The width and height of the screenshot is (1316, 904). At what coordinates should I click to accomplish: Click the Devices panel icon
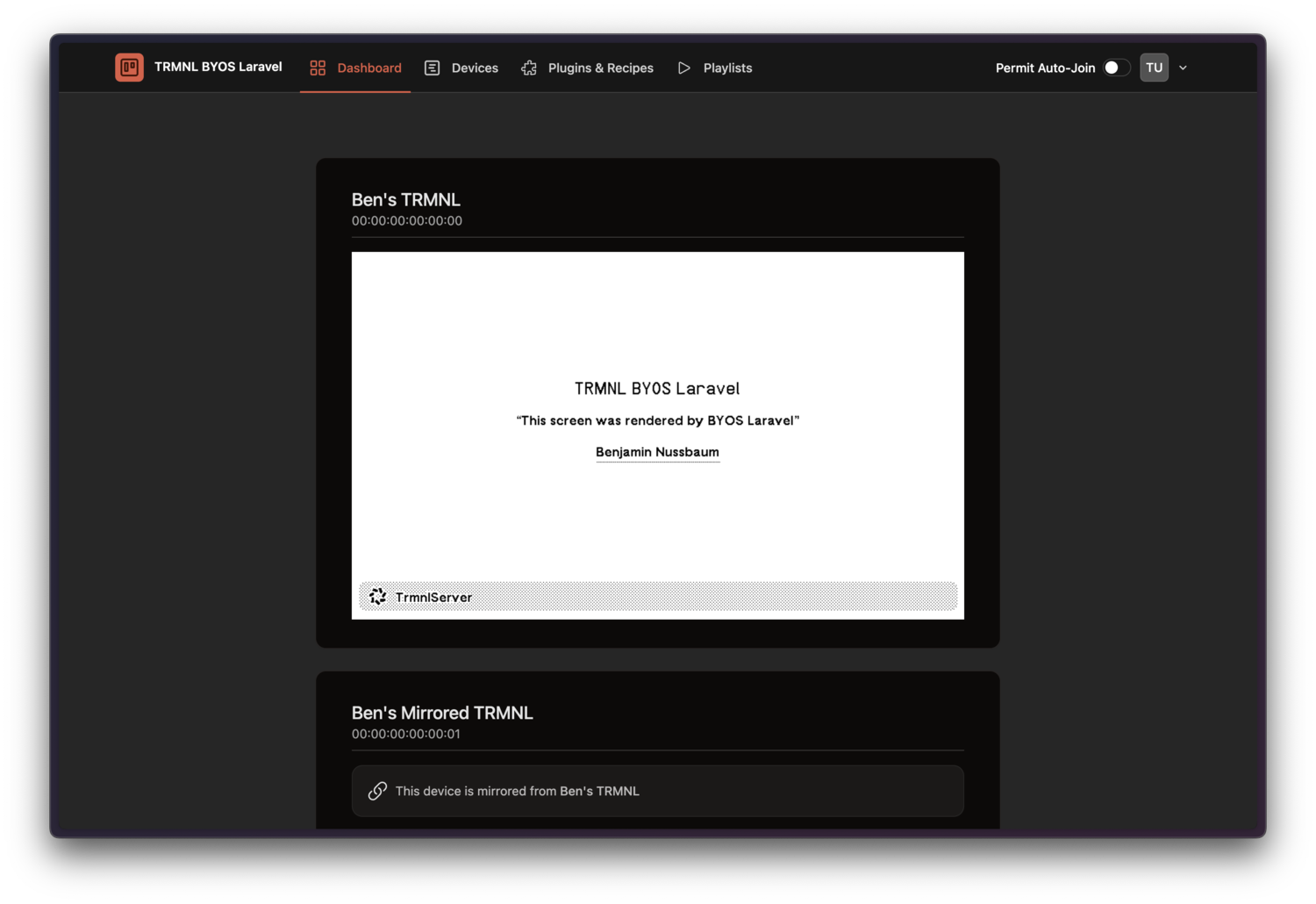click(x=432, y=68)
